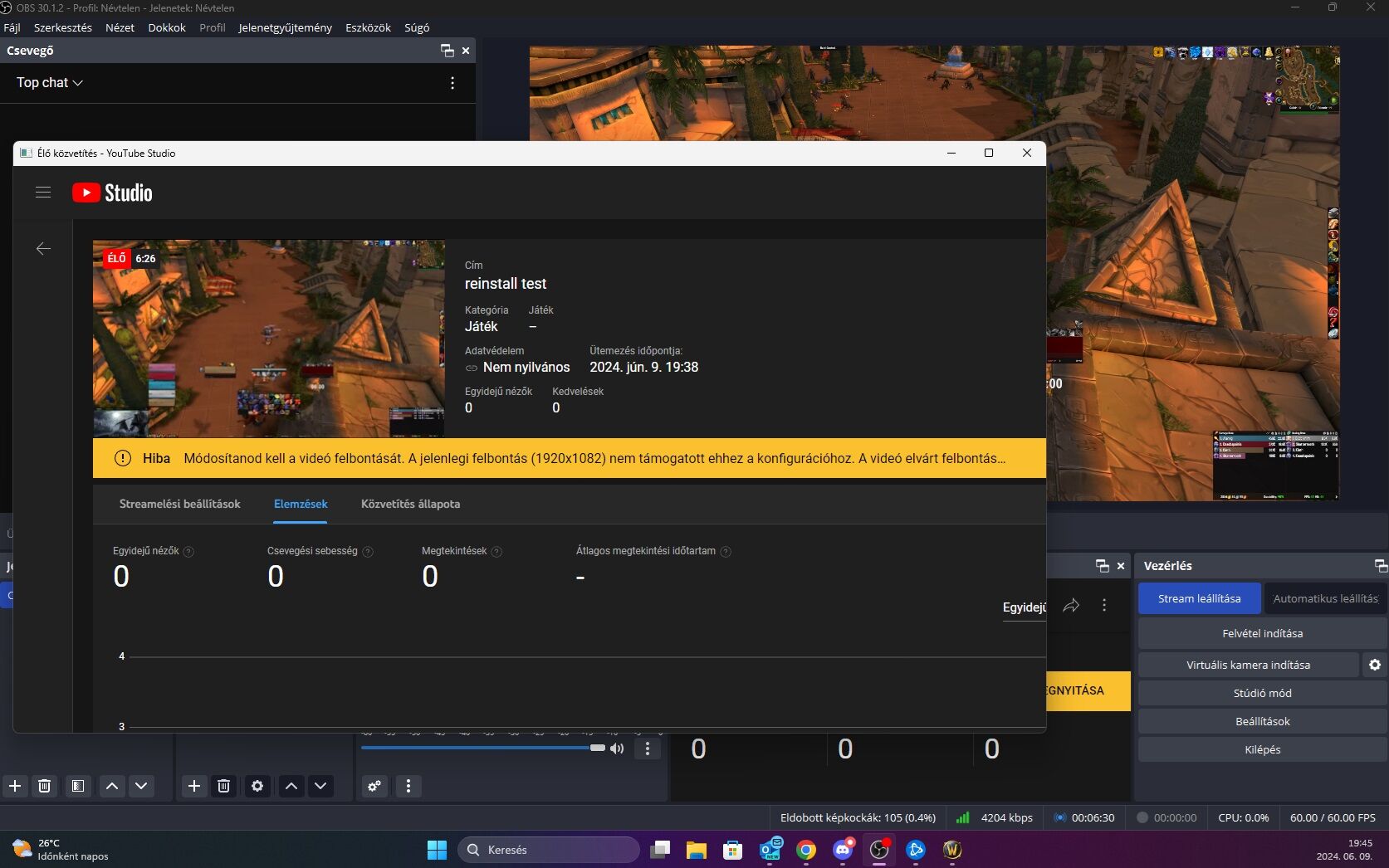Click help icon beside Átlagos megtekintési időtartam
The height and width of the screenshot is (868, 1389).
726,552
